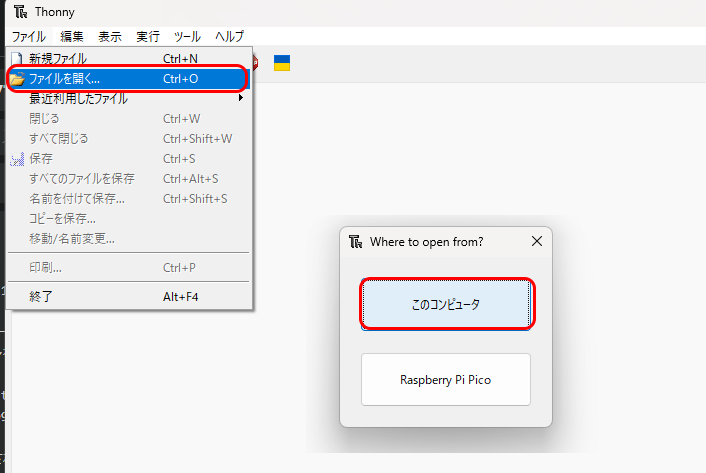Click the disabled 保存 menu entry
Image resolution: width=706 pixels, height=473 pixels.
(129, 158)
